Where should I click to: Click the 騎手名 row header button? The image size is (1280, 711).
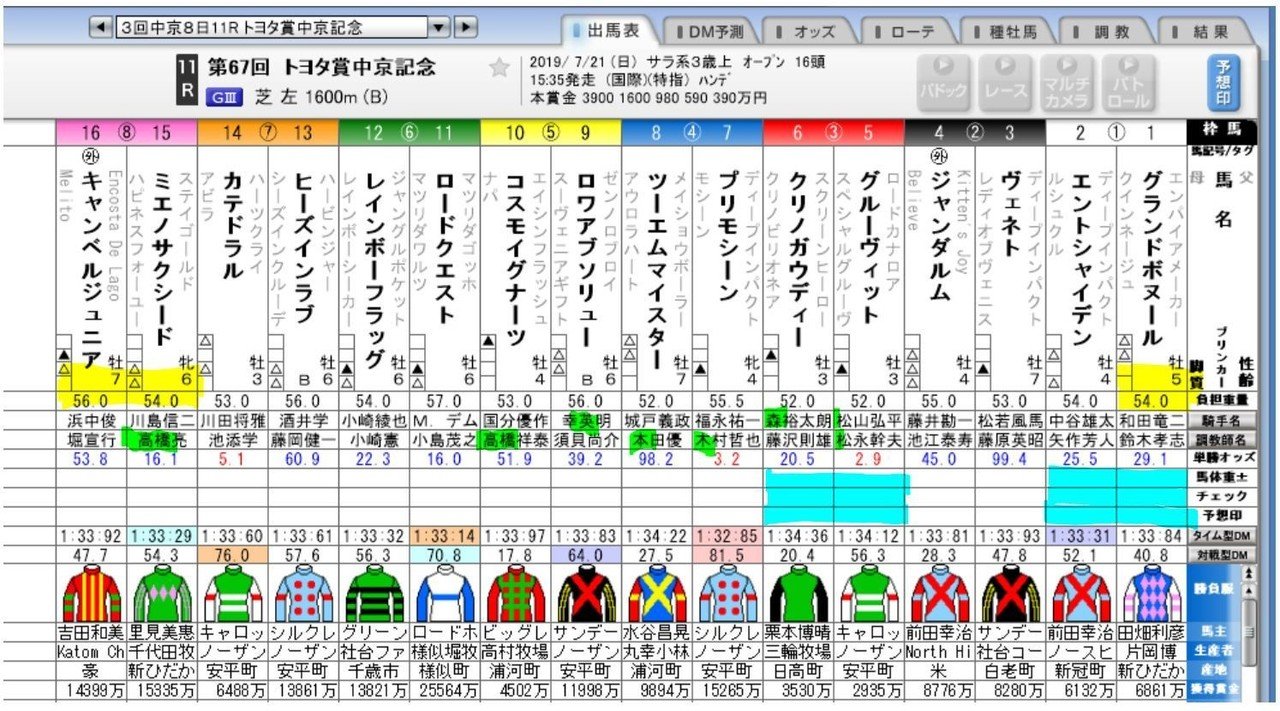[x=1222, y=422]
